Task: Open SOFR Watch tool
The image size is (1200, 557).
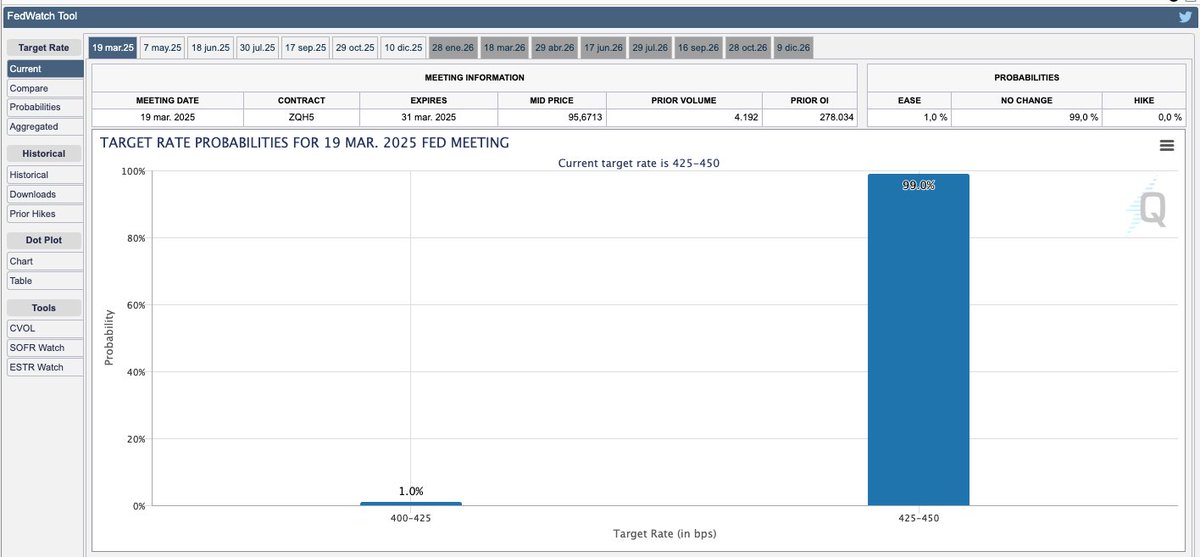Action: (44, 348)
